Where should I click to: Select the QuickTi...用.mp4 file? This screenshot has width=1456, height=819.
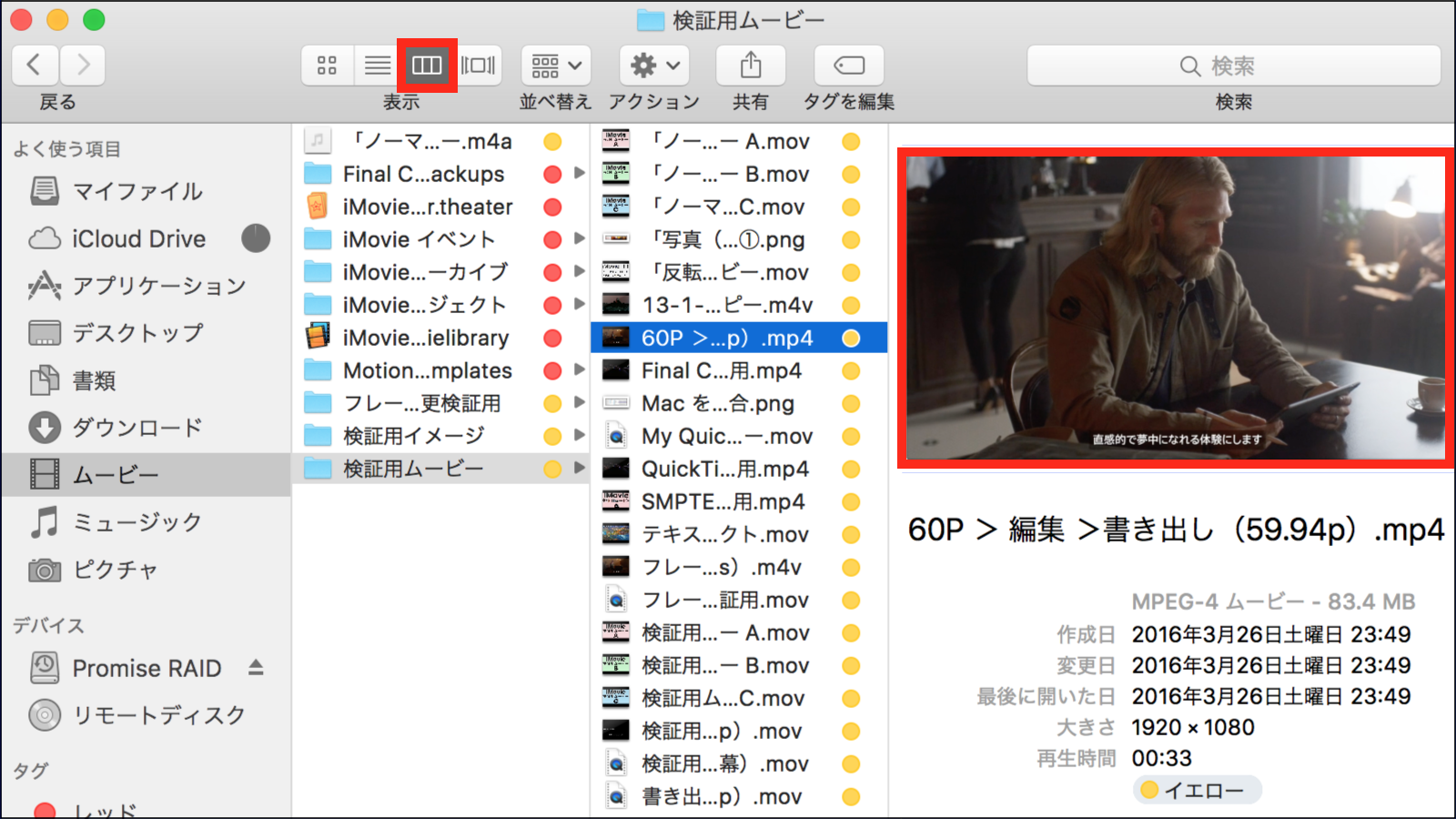click(x=724, y=470)
